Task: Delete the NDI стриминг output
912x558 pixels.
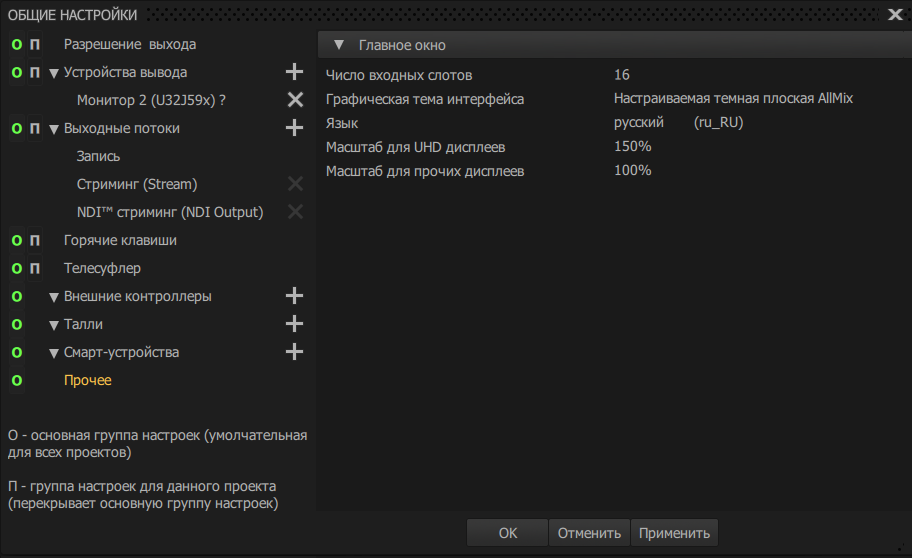Action: [295, 212]
